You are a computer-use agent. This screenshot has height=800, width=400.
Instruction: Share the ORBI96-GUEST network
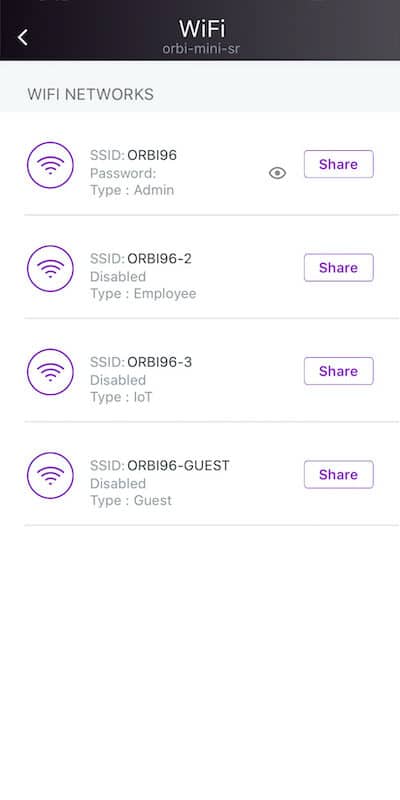coord(339,474)
